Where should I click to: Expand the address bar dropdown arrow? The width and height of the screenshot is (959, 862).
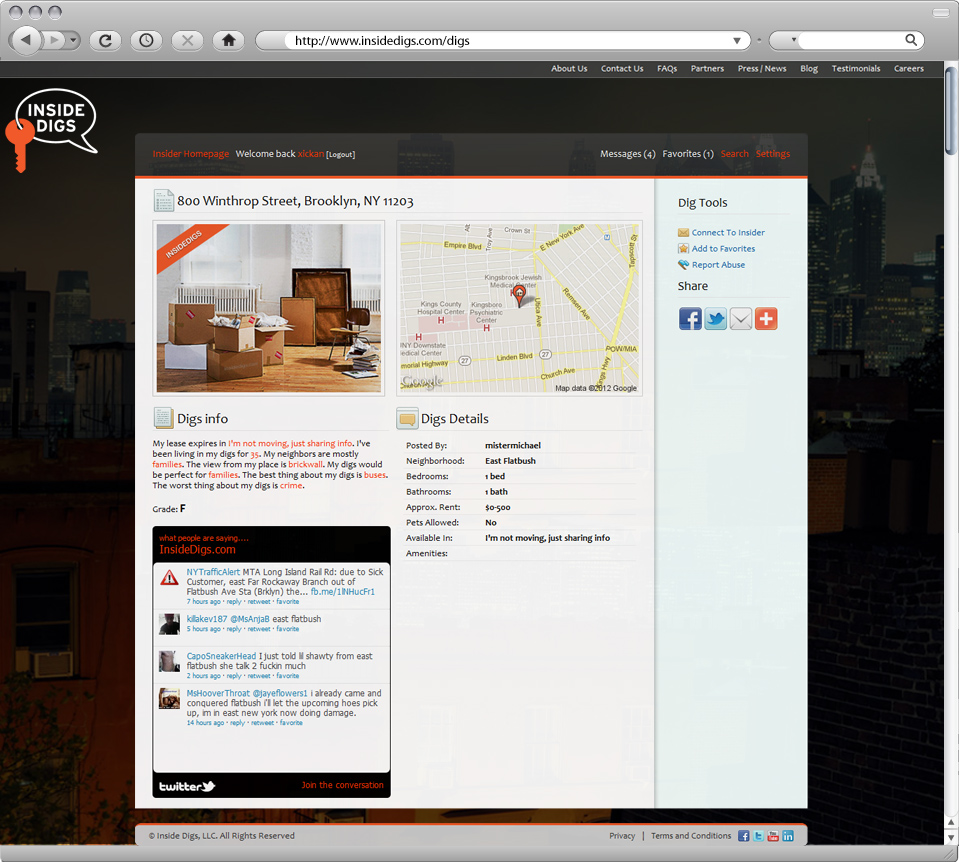(737, 40)
